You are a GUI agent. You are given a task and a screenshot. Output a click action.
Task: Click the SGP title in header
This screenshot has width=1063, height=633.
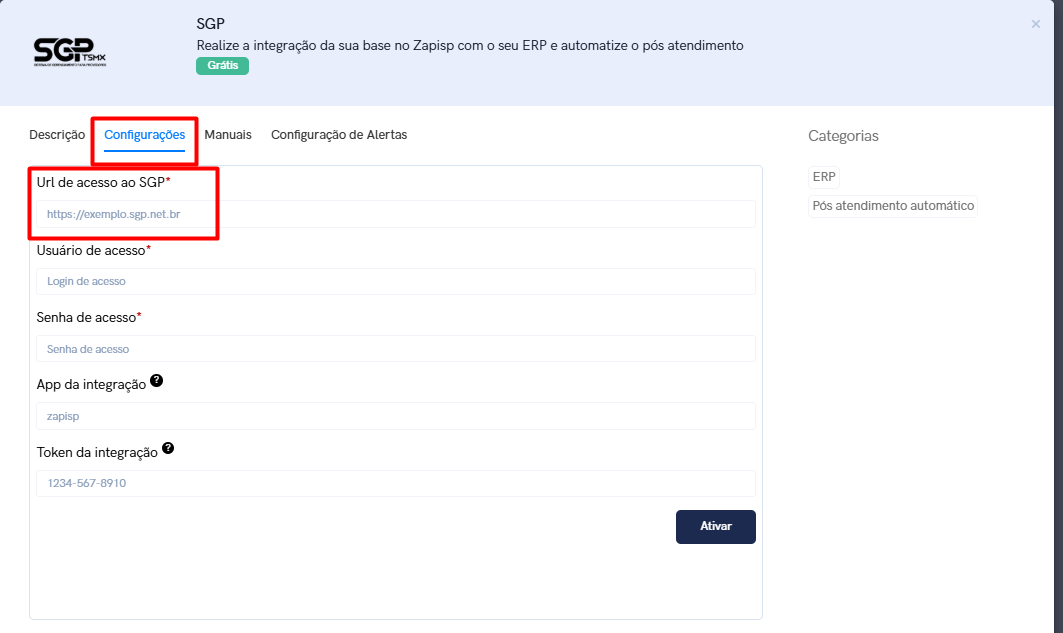coord(211,24)
